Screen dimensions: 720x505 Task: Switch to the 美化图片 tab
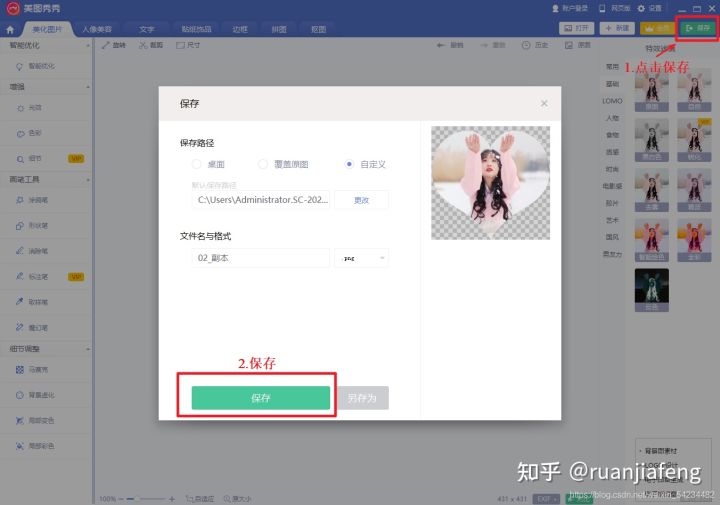click(x=47, y=29)
